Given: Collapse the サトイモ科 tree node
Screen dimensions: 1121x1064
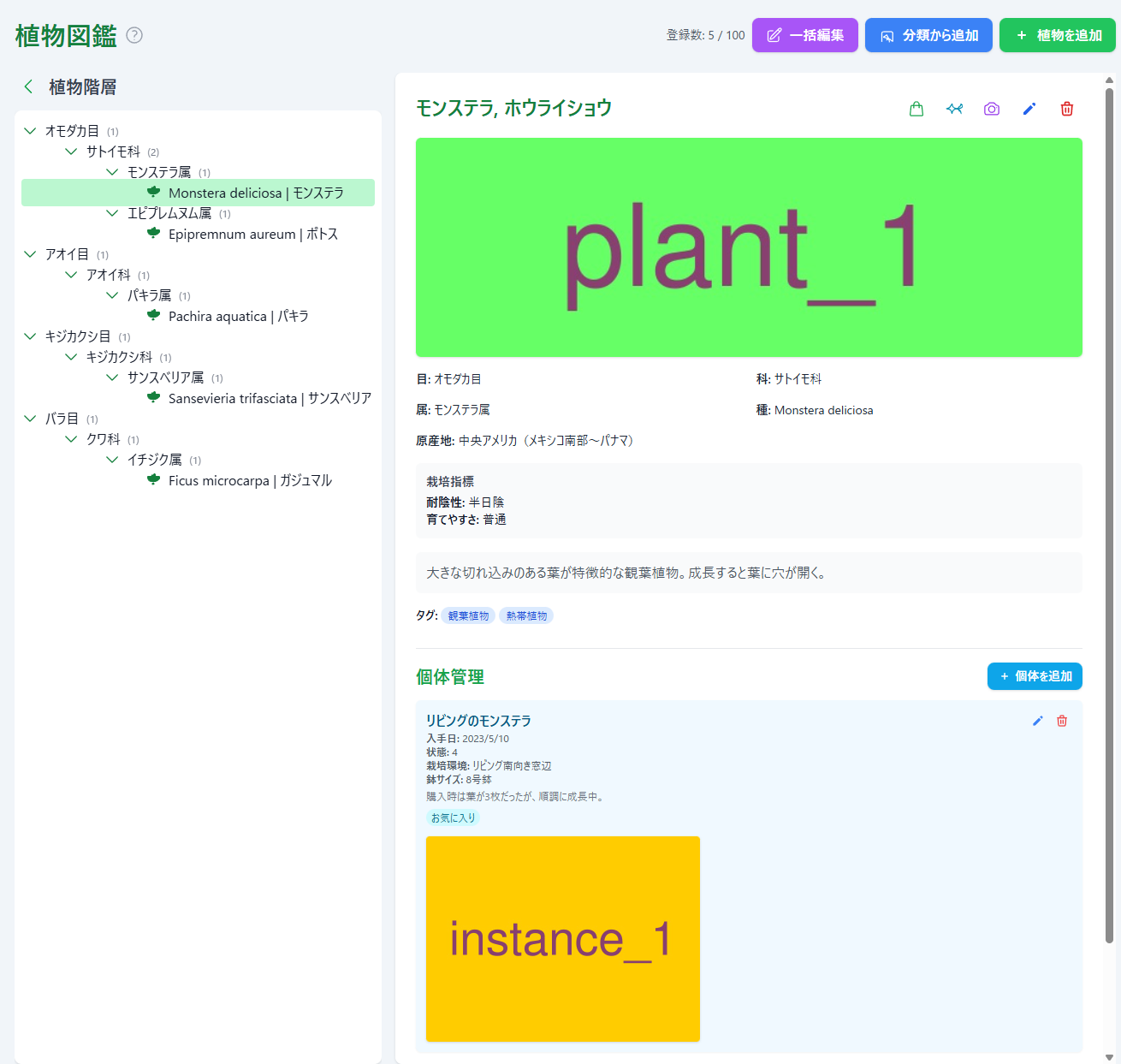Looking at the screenshot, I should 71,152.
